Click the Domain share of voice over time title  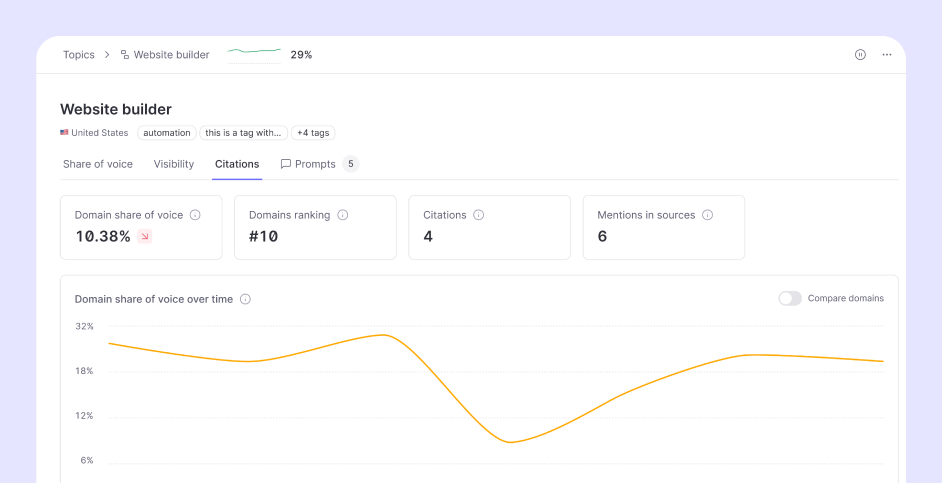(154, 299)
